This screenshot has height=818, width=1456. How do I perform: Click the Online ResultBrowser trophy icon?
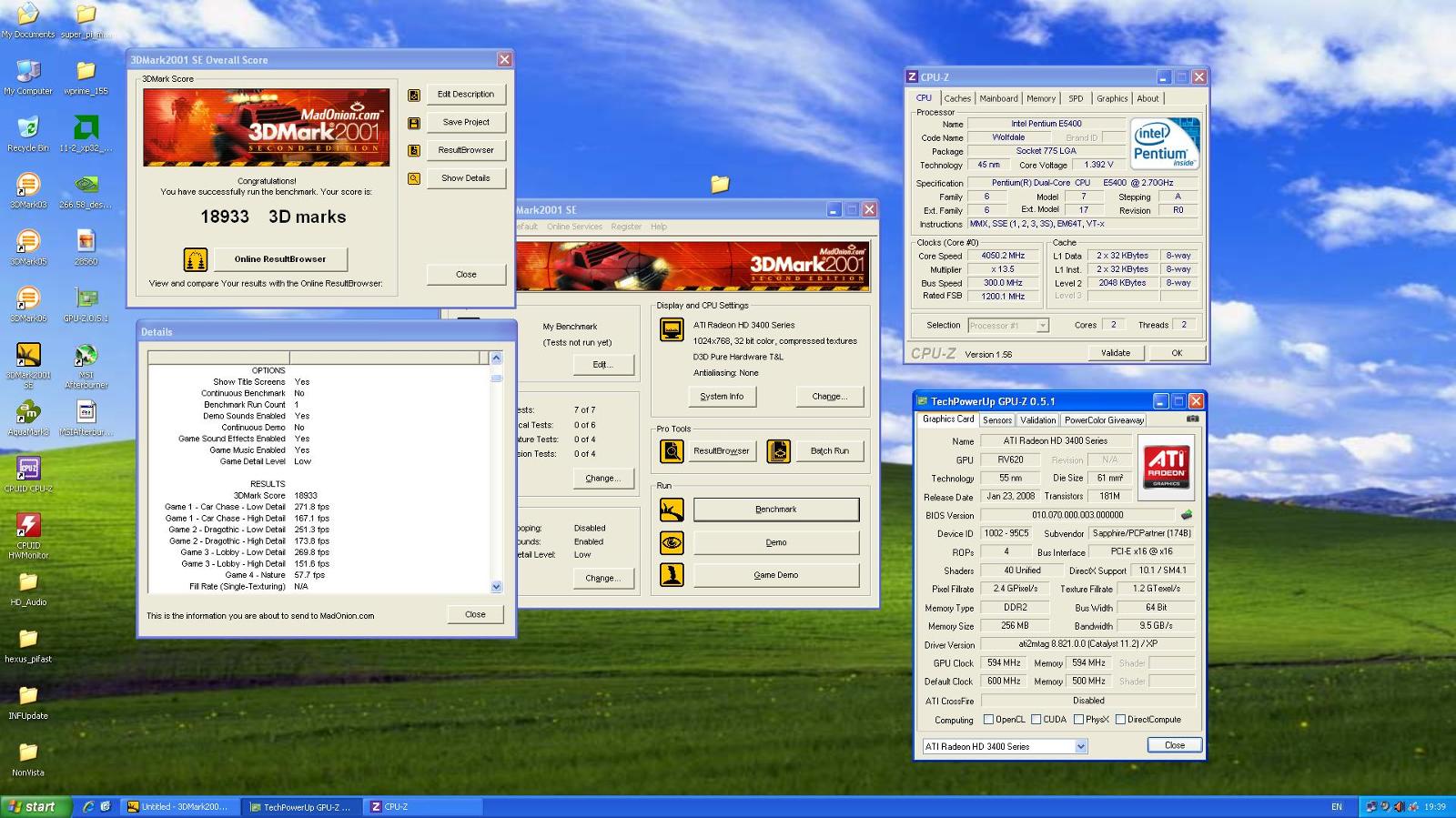196,260
